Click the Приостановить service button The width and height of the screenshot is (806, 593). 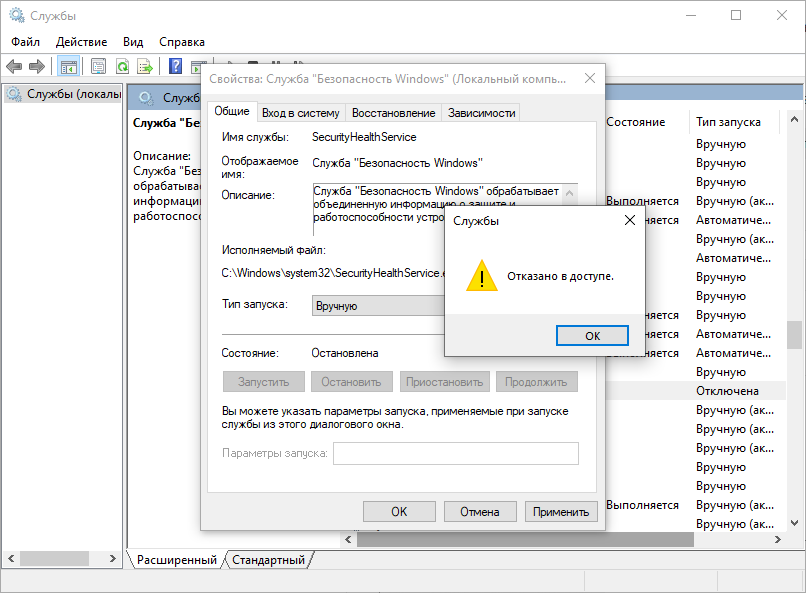pos(445,382)
